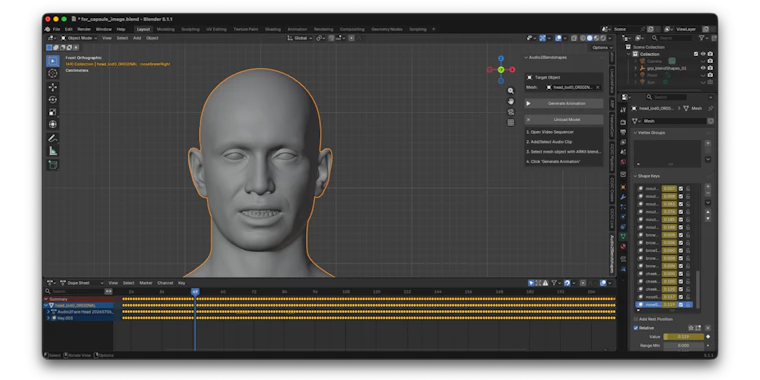Click the selected noseS shape key value slider
The image size is (760, 380).
[x=669, y=304]
